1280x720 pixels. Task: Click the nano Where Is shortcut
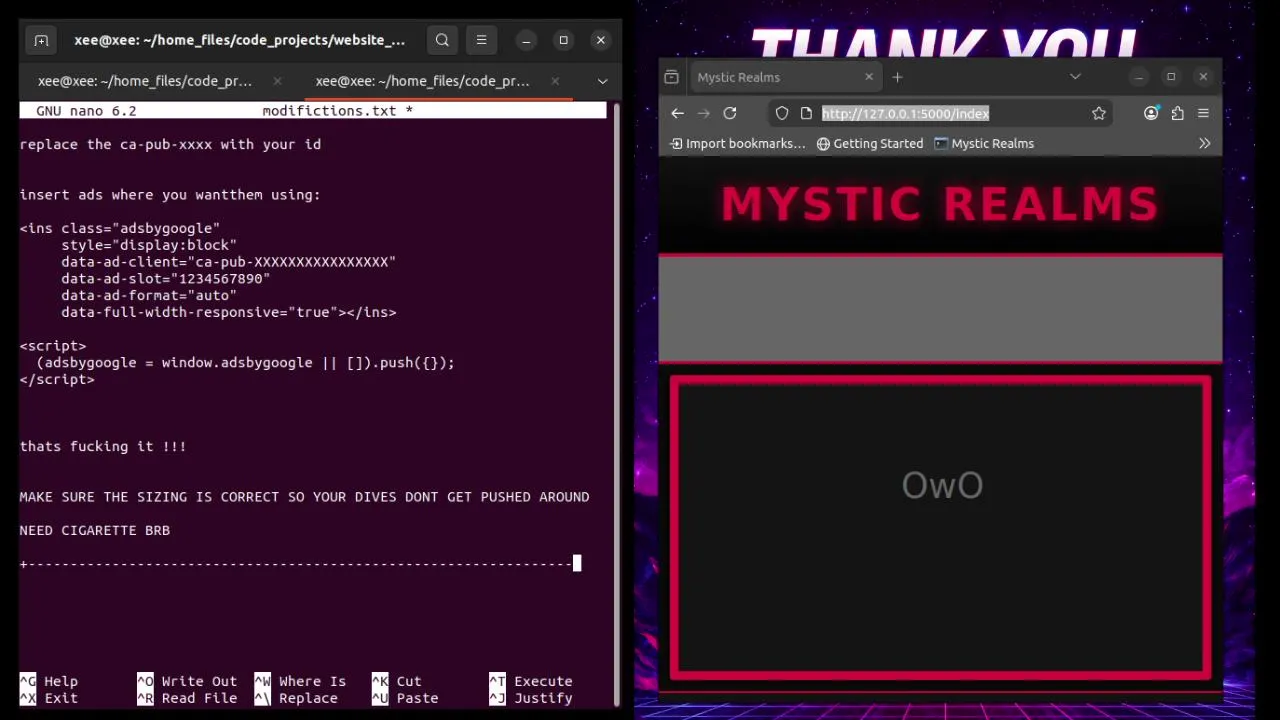coord(300,681)
